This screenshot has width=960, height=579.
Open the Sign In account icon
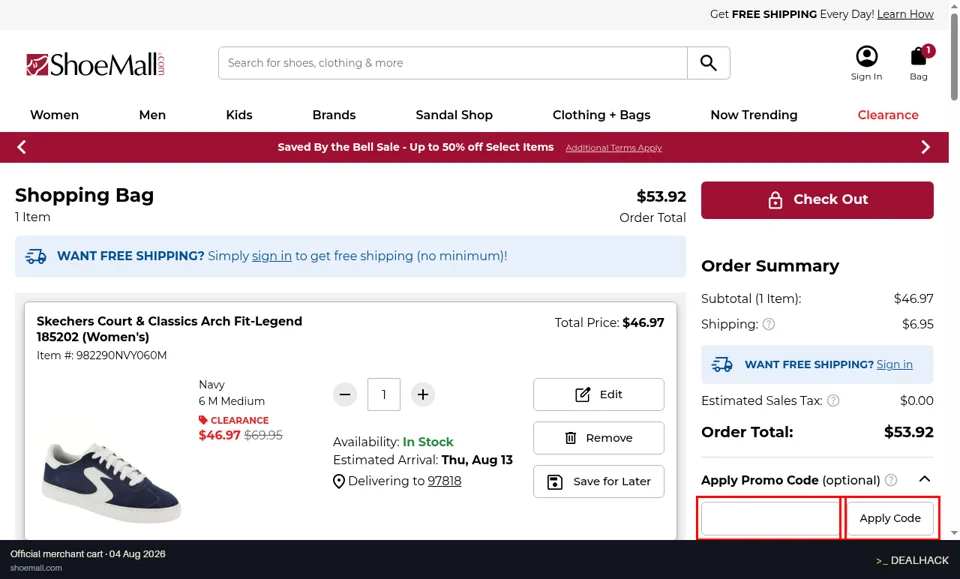[x=866, y=63]
